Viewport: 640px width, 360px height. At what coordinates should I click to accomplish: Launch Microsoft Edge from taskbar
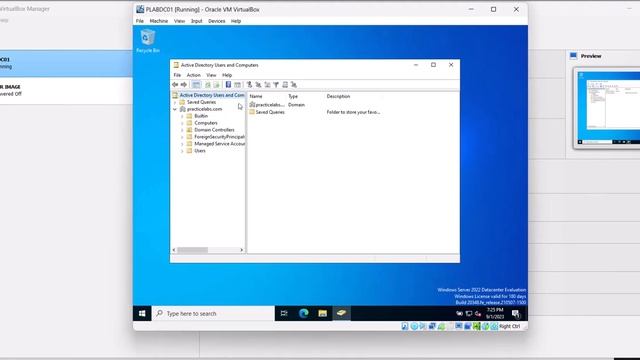pyautogui.click(x=303, y=313)
